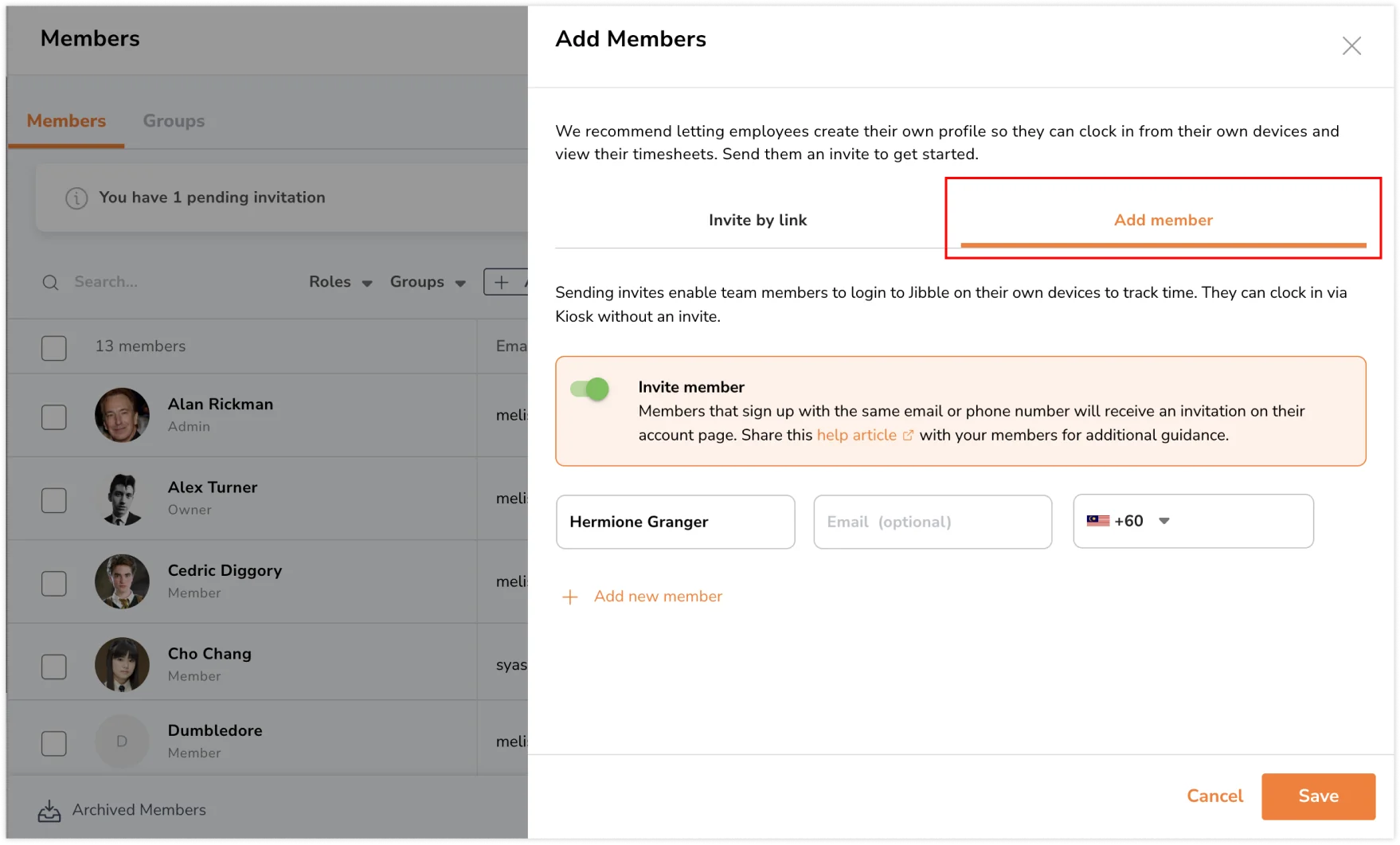Image resolution: width=1400 pixels, height=845 pixels.
Task: Click the phone number input area
Action: tap(1242, 521)
